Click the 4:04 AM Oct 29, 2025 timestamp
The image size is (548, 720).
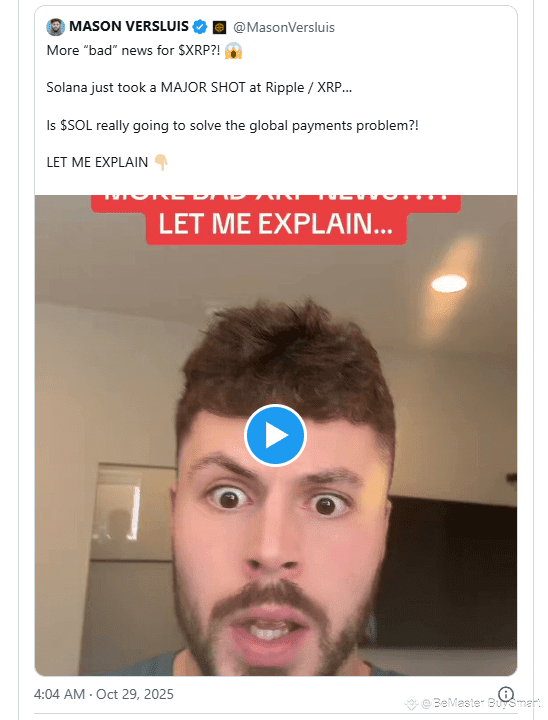point(104,694)
